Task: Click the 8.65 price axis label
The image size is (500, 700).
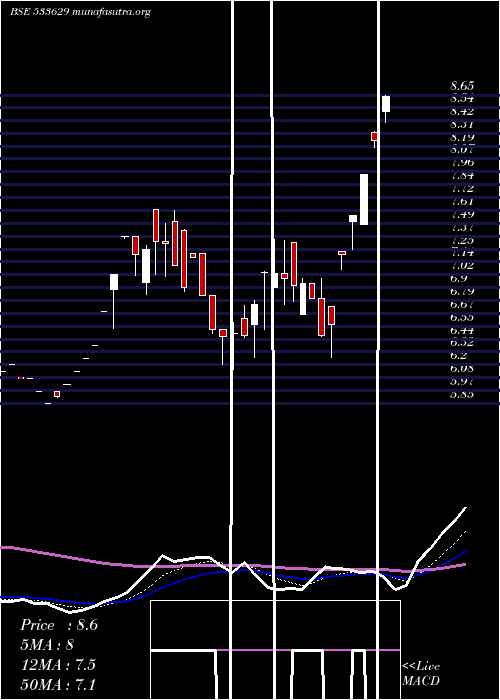Action: [462, 86]
